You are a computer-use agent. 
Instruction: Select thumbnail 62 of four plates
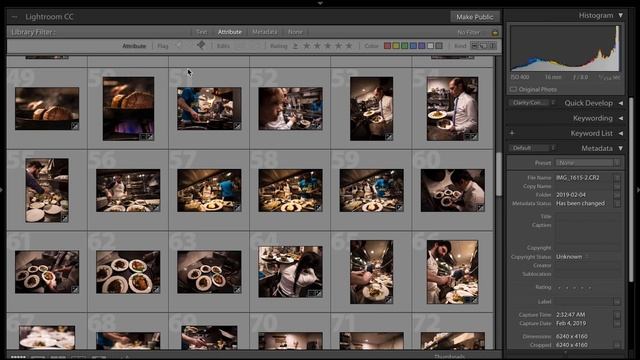point(128,272)
